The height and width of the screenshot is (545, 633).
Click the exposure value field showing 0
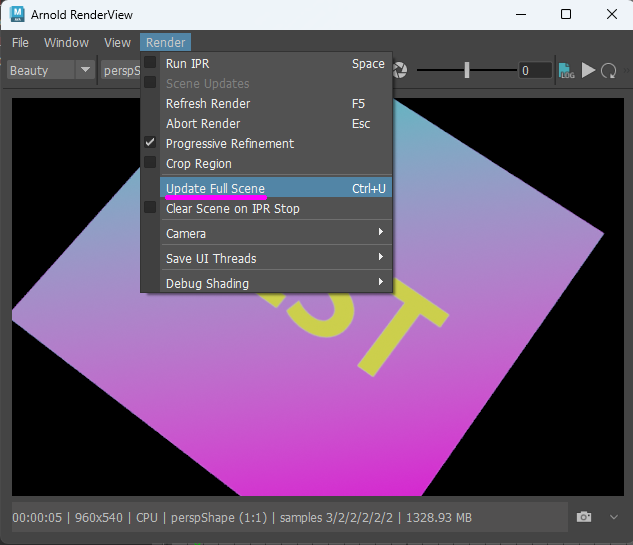tap(535, 71)
